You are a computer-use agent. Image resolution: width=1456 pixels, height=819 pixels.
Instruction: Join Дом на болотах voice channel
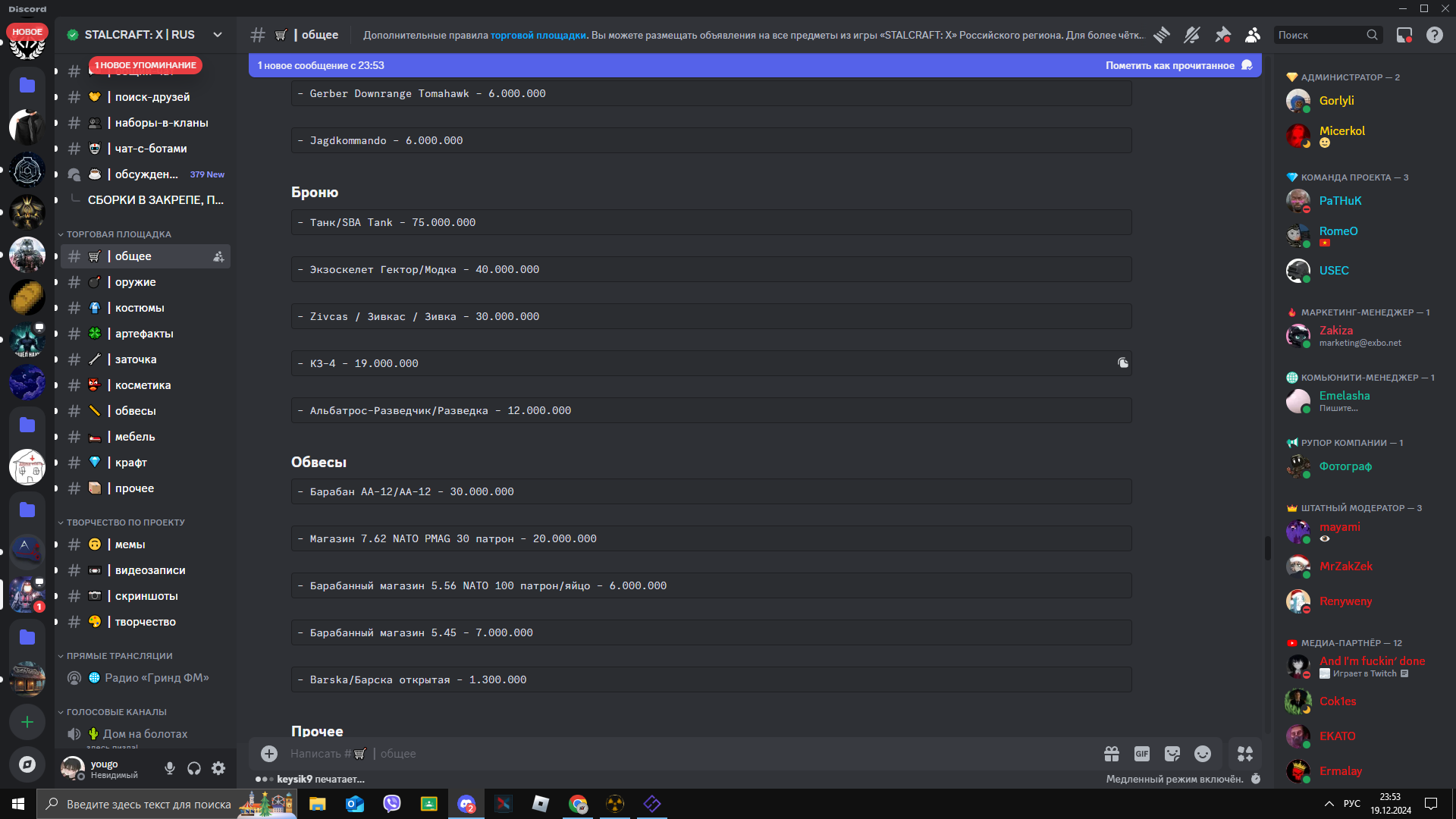(146, 734)
